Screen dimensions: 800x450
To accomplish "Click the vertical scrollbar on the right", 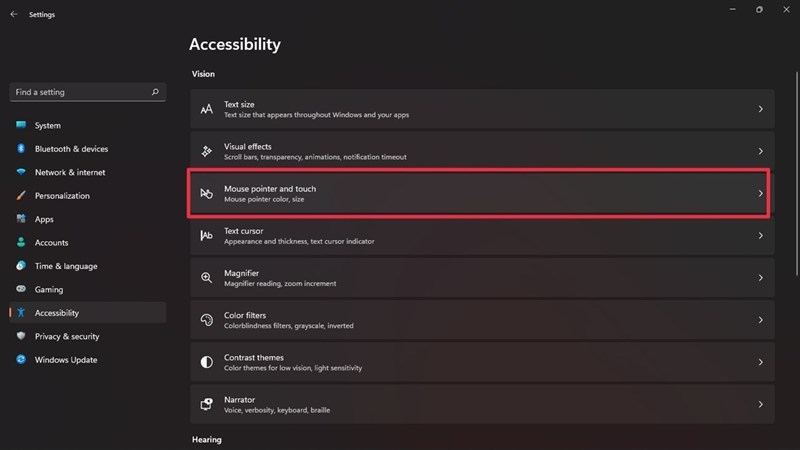I will coord(797,174).
